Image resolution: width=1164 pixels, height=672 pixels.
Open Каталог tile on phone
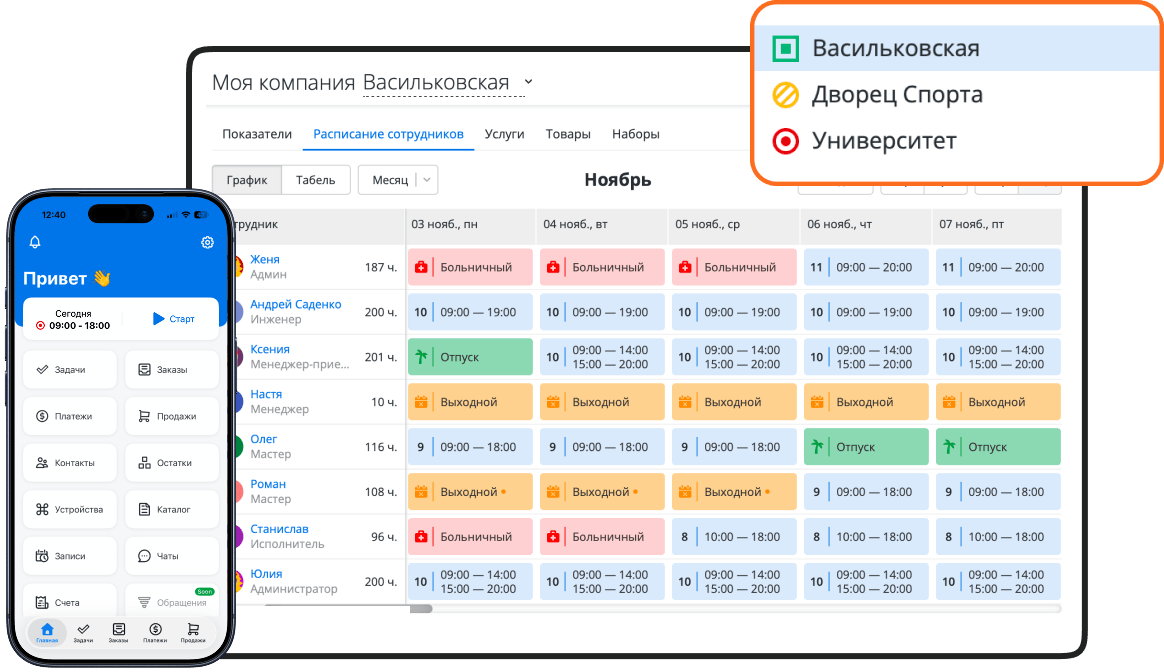coord(171,509)
